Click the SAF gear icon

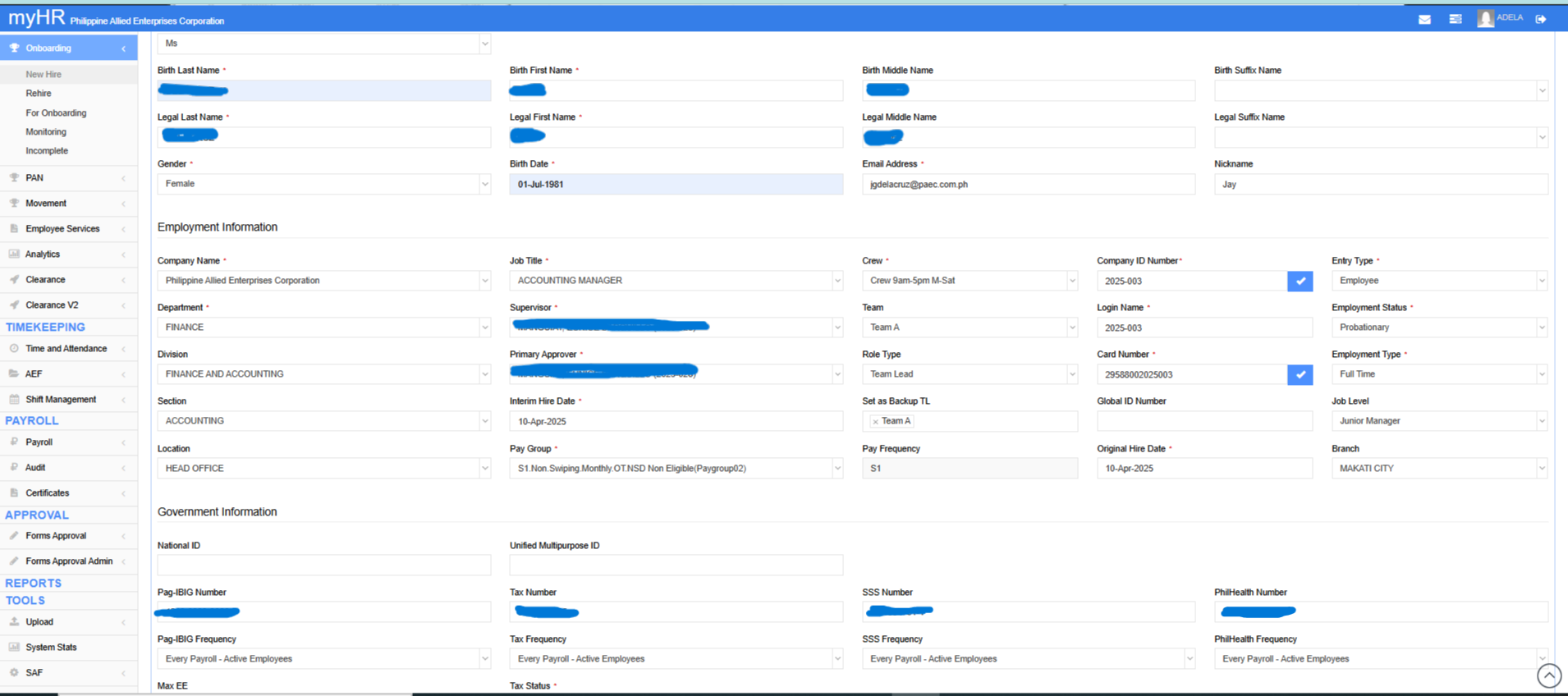[x=14, y=672]
